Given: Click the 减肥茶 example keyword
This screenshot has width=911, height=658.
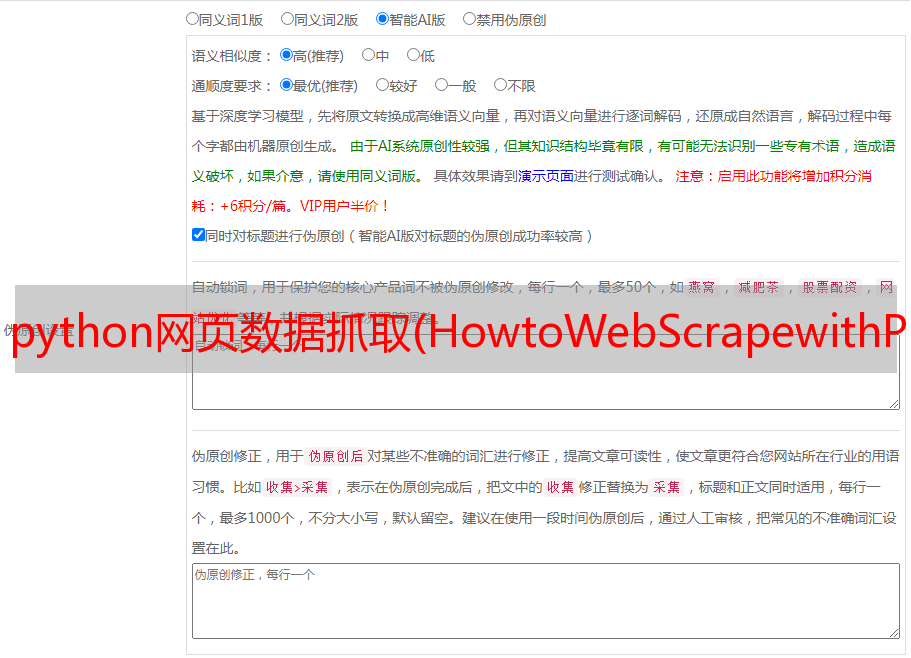Looking at the screenshot, I should pyautogui.click(x=759, y=287).
